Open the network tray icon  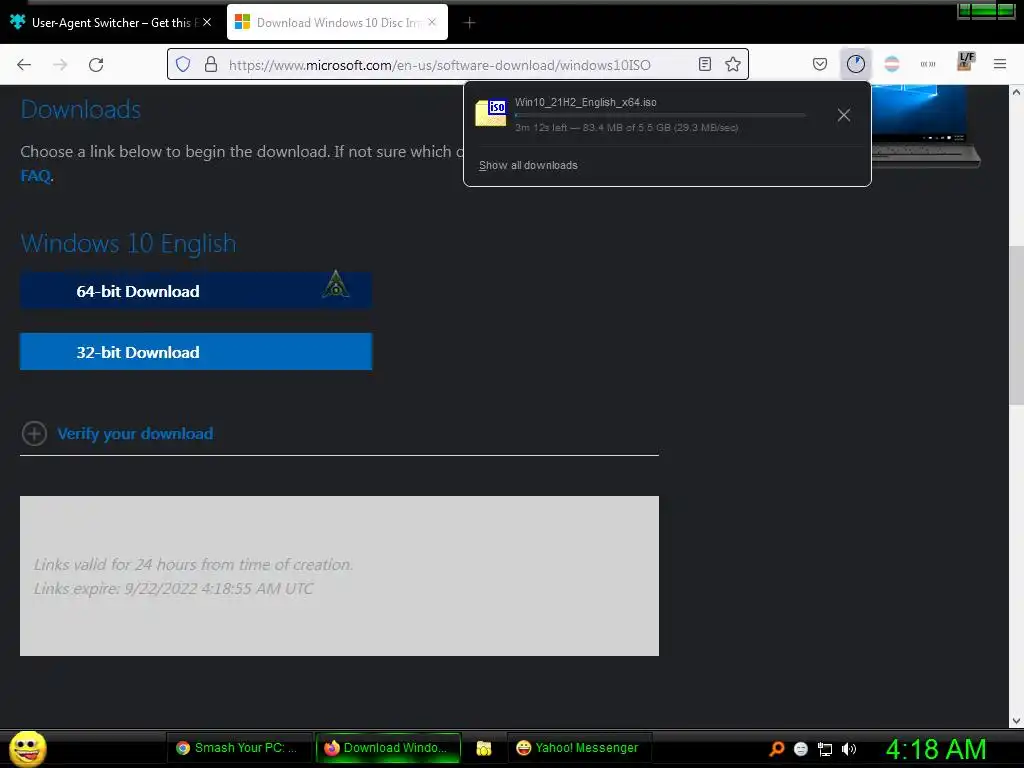click(x=825, y=749)
